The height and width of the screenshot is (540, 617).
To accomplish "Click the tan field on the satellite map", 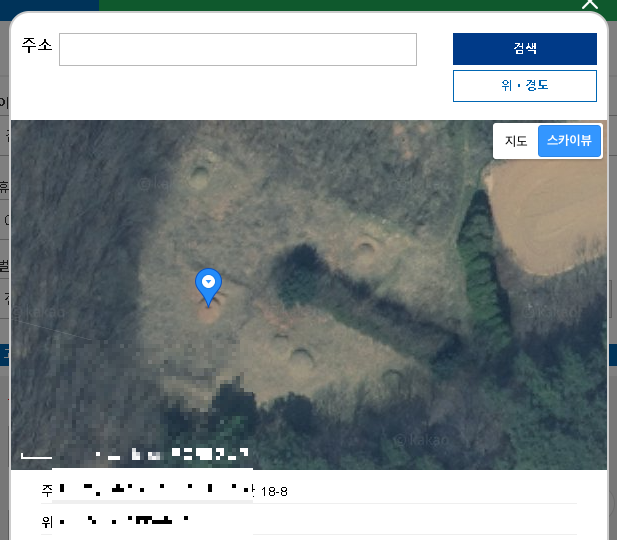I will [x=547, y=216].
